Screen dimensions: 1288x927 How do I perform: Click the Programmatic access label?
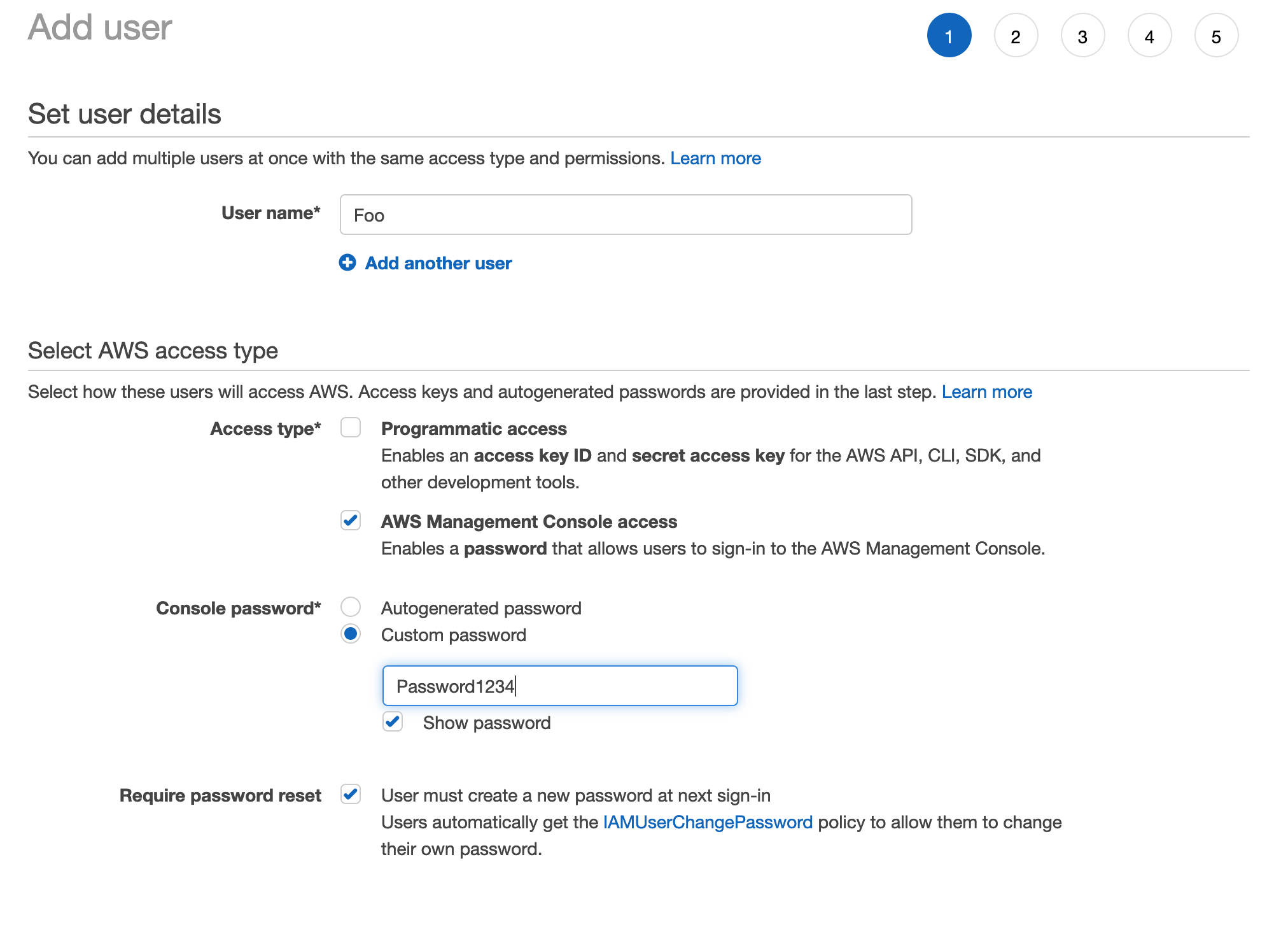474,428
